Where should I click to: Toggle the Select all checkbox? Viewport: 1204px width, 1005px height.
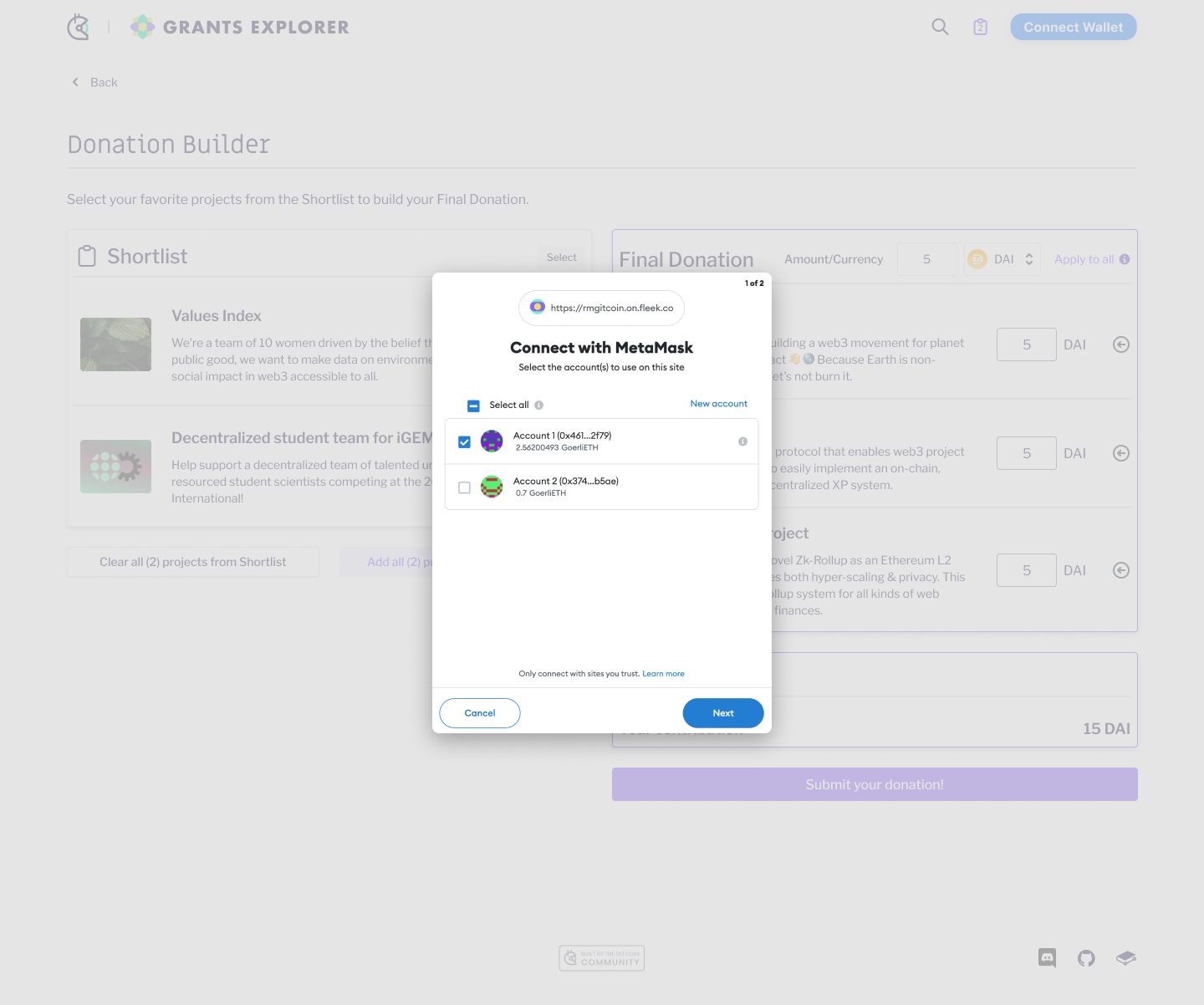[x=473, y=406]
